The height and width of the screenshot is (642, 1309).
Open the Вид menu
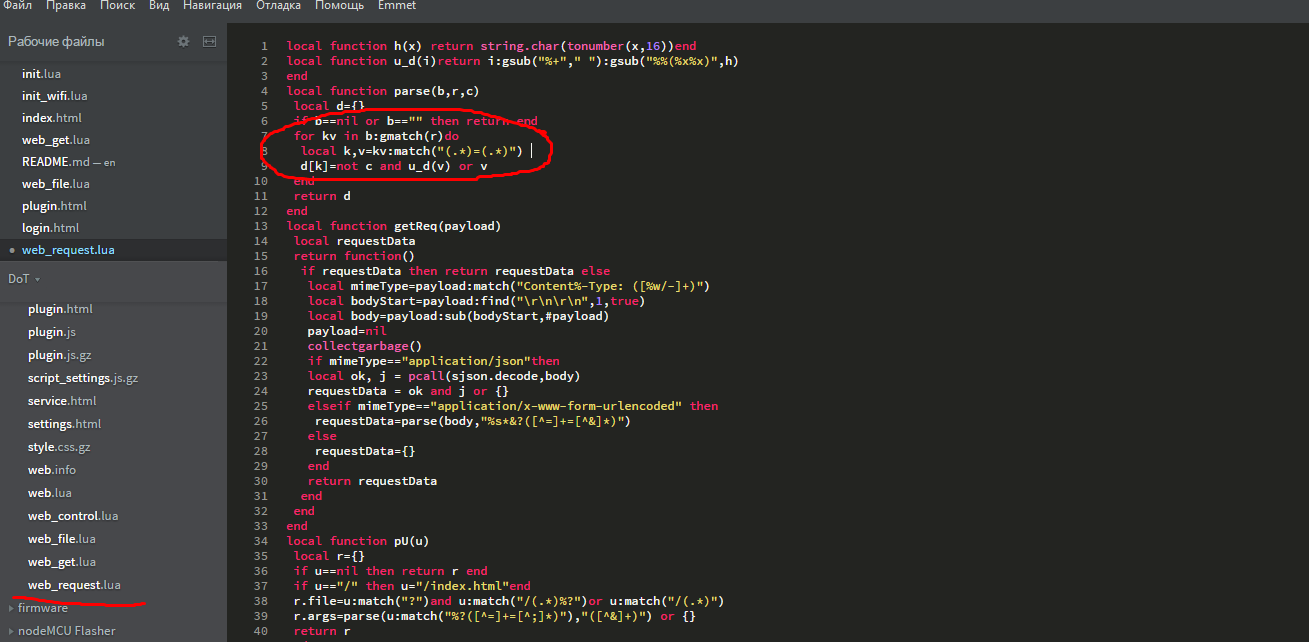pos(159,6)
